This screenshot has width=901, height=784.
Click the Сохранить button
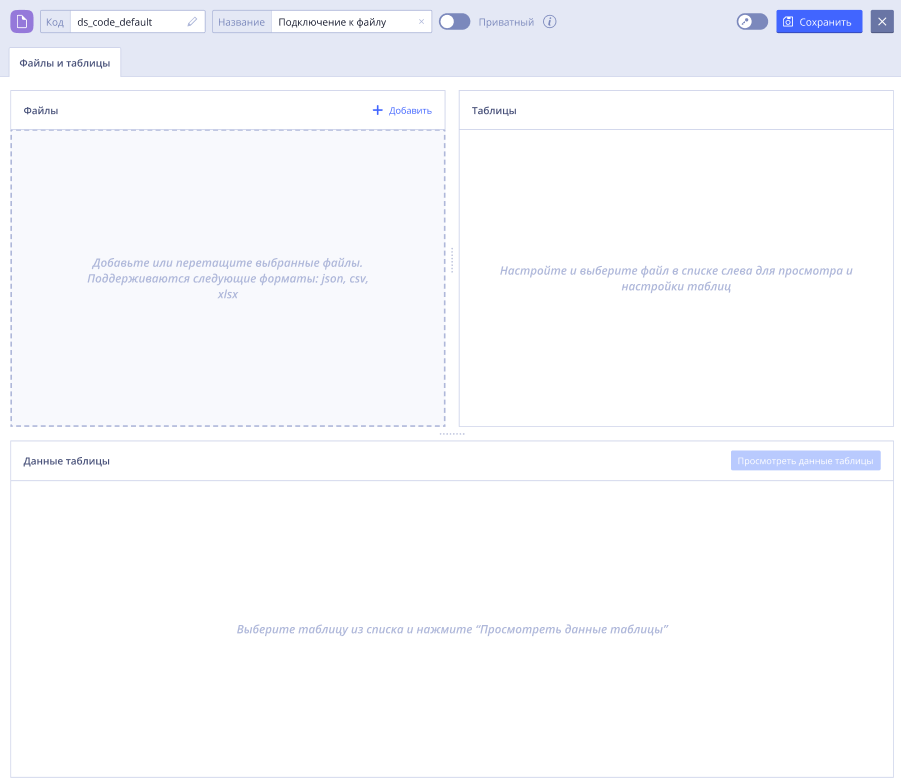[x=819, y=22]
